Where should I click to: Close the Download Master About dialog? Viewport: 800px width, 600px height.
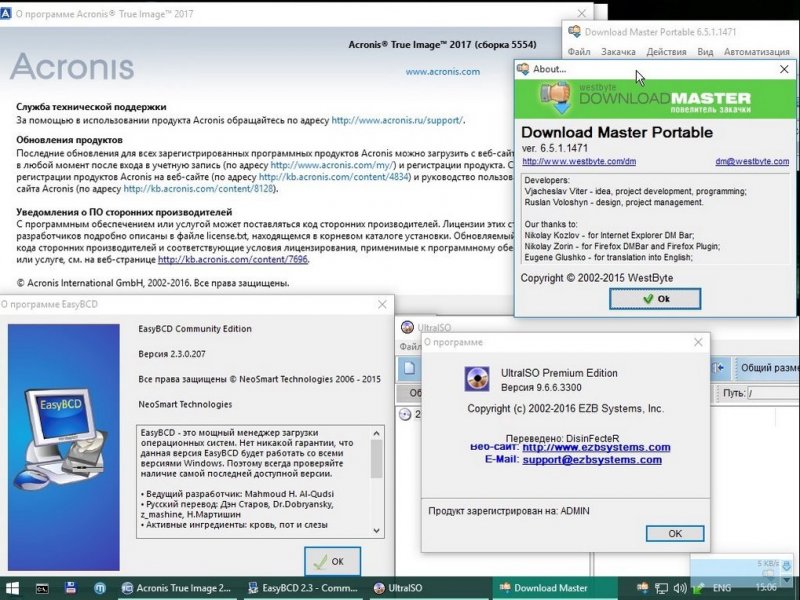[784, 69]
